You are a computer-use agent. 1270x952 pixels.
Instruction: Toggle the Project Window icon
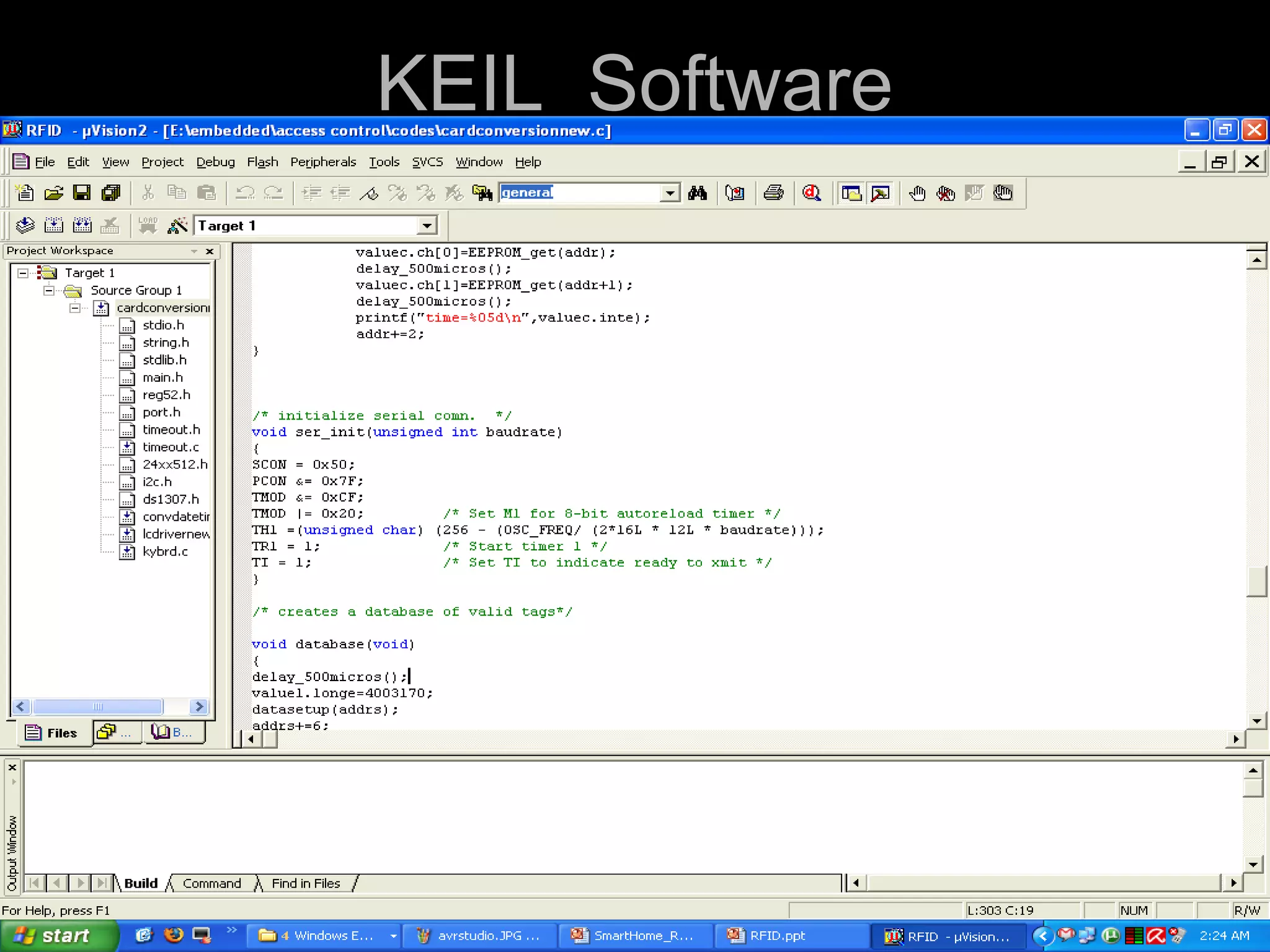coord(851,193)
